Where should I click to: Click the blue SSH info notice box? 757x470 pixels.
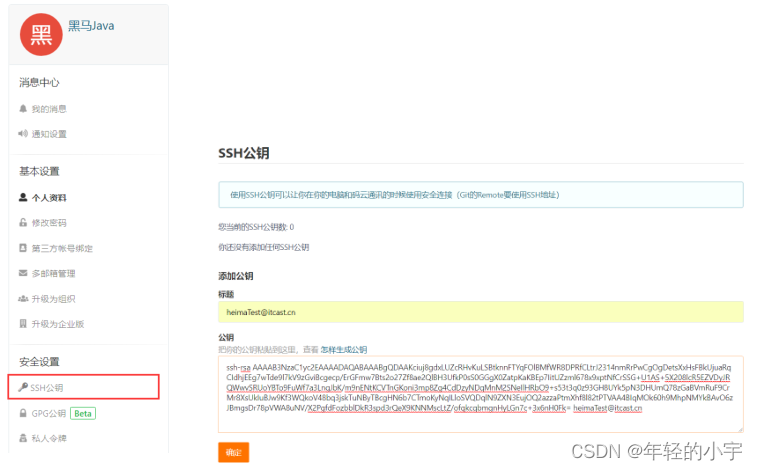[x=480, y=195]
